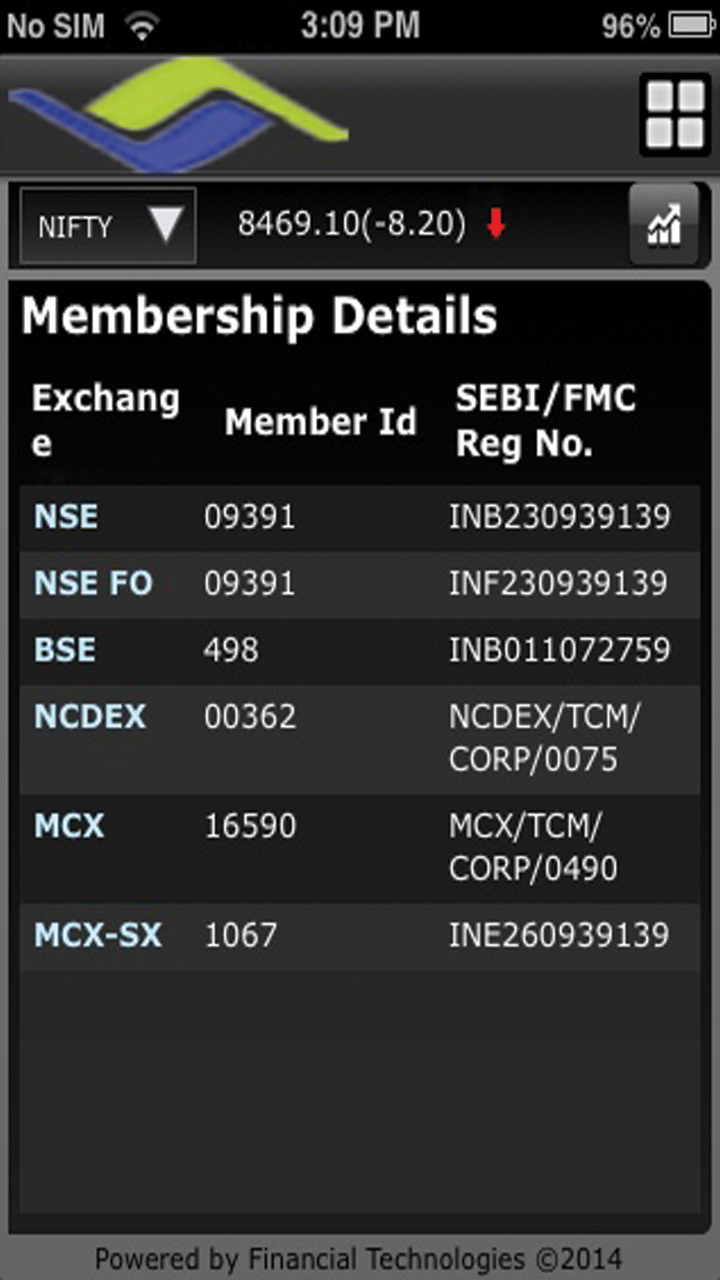The width and height of the screenshot is (720, 1280).
Task: Tap the red down arrow indicator
Action: click(496, 226)
